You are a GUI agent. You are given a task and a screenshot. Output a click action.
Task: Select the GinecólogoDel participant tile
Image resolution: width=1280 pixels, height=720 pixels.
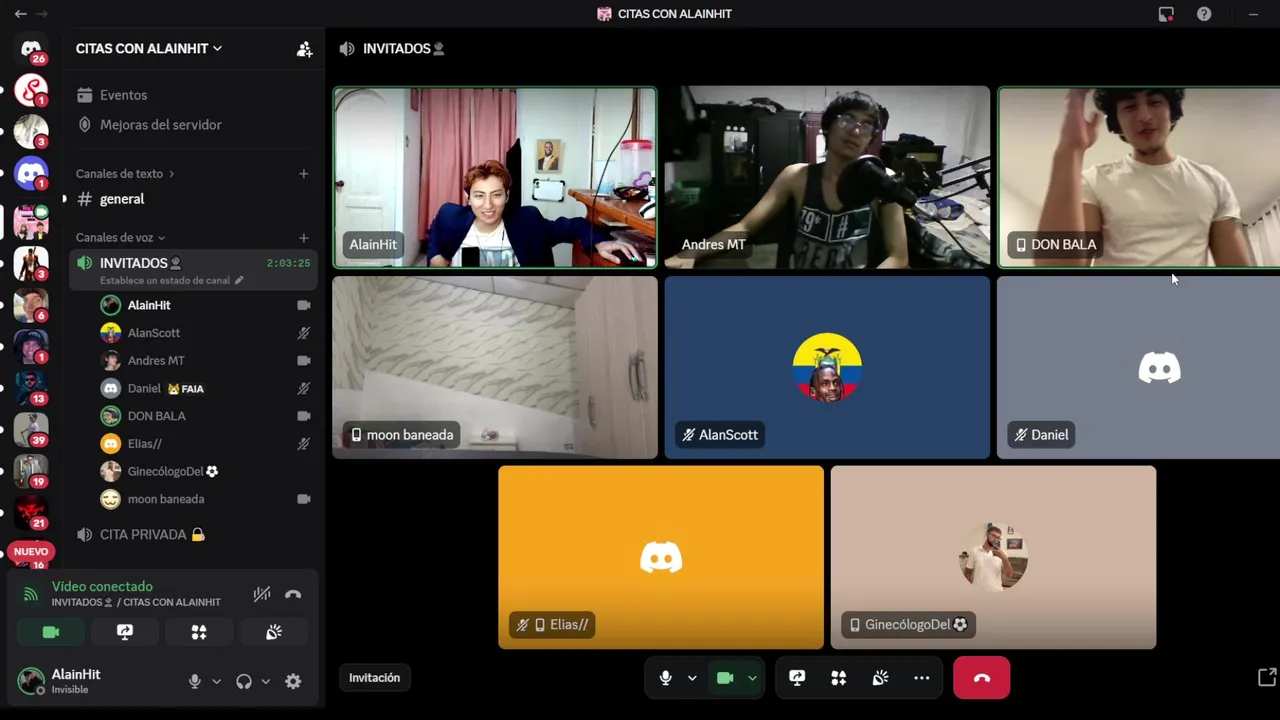pos(993,558)
